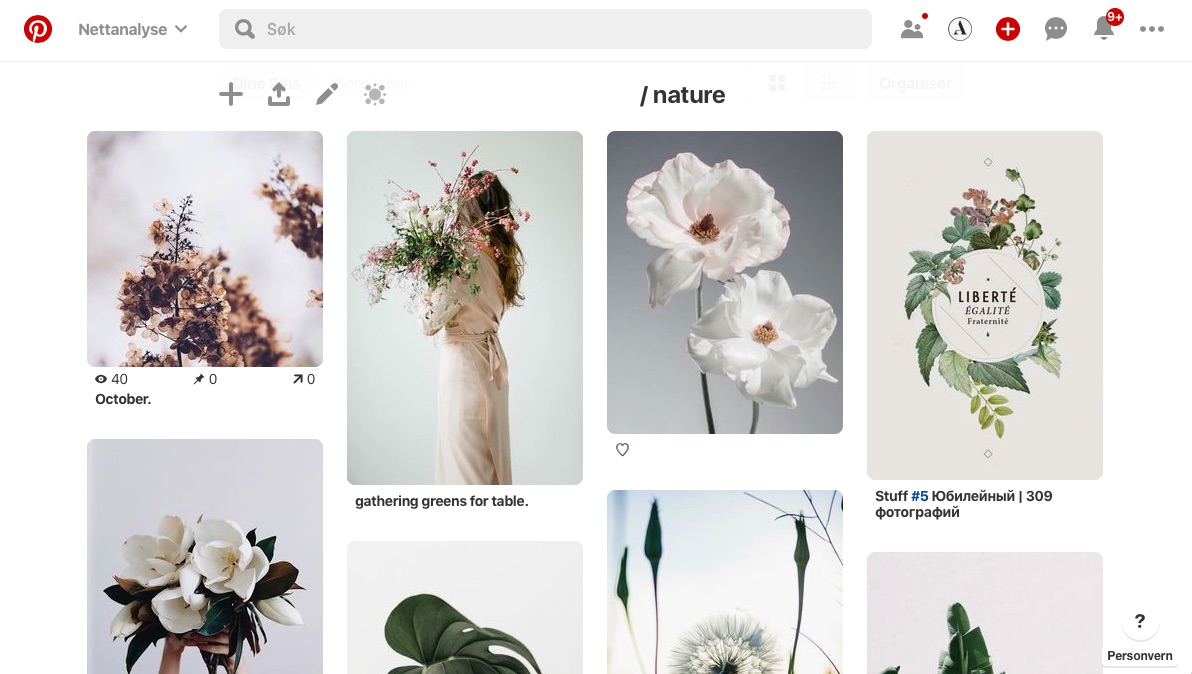This screenshot has width=1192, height=674.
Task: Click the Stuff #5 Юбилейный caption
Action: 963,504
